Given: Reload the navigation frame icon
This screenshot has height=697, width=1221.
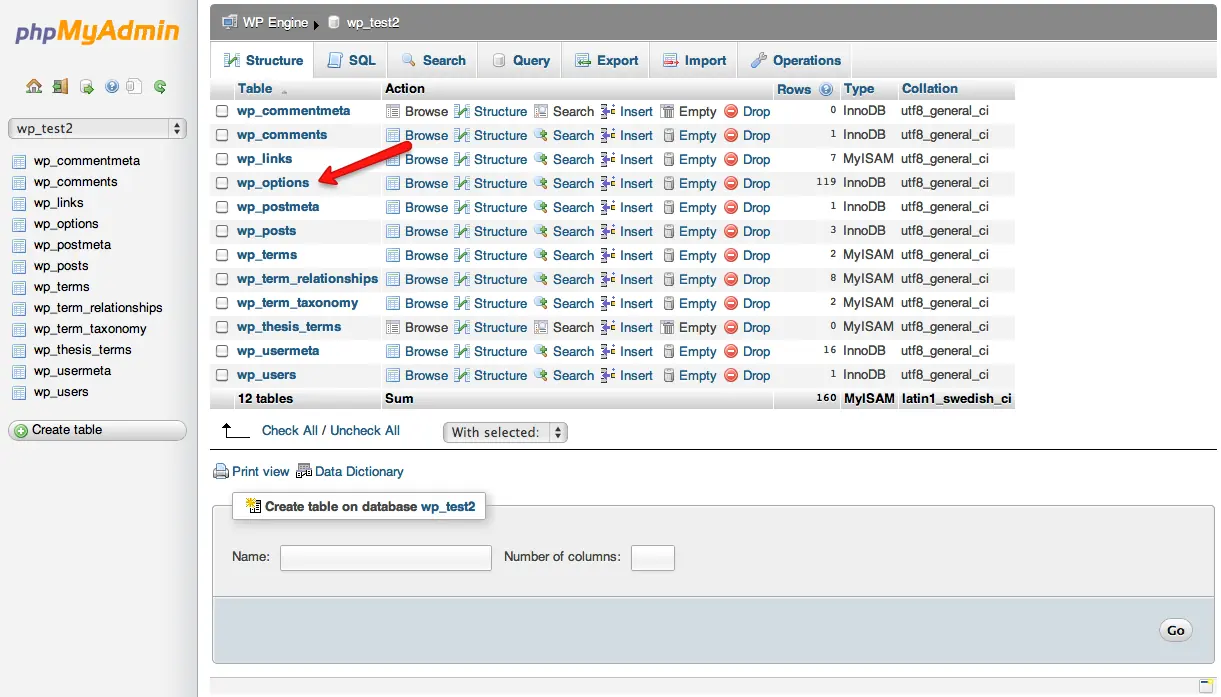Looking at the screenshot, I should tap(160, 87).
